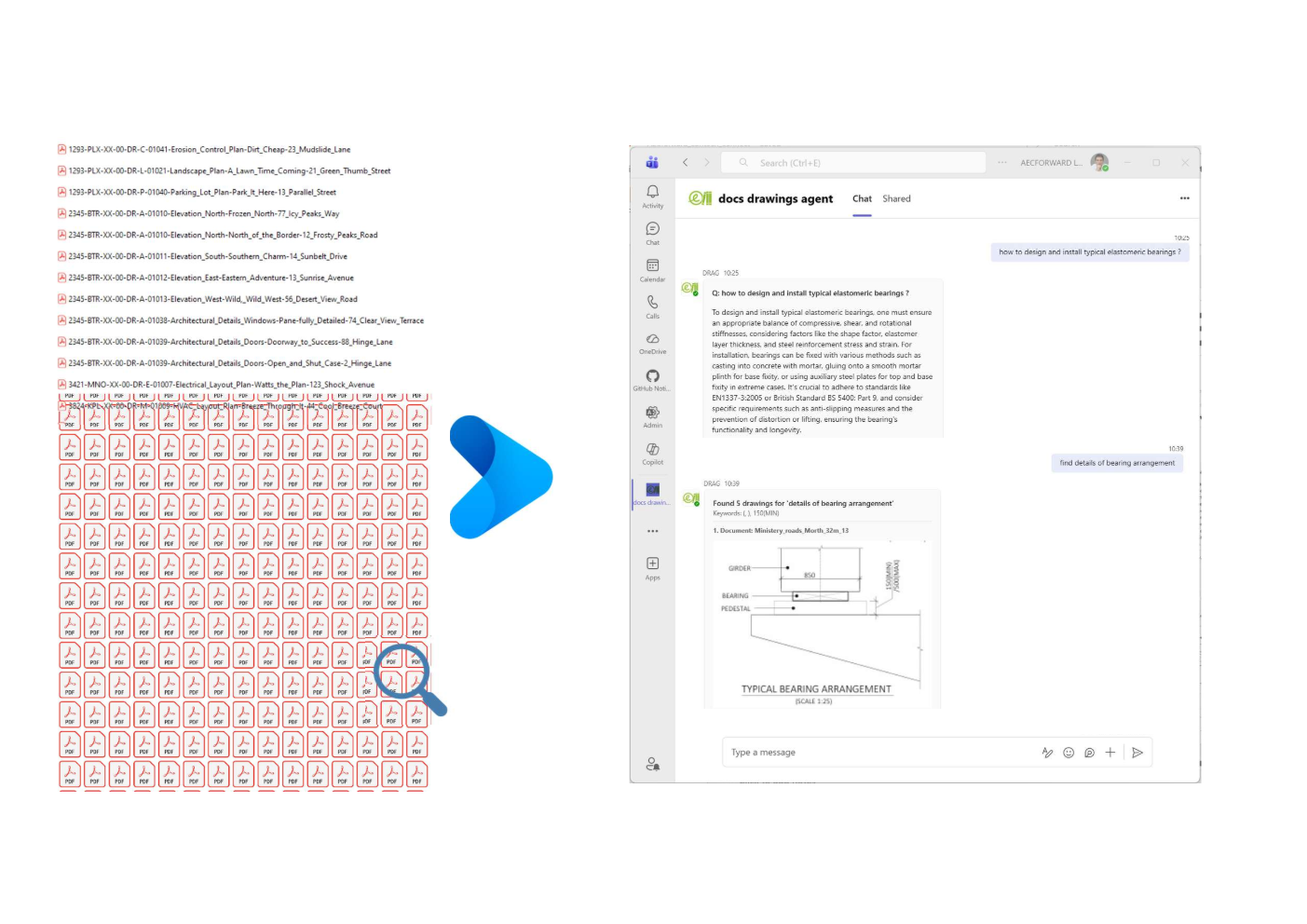The width and height of the screenshot is (1307, 924).
Task: Open GitHub Notifications app in sidebar
Action: pyautogui.click(x=652, y=380)
